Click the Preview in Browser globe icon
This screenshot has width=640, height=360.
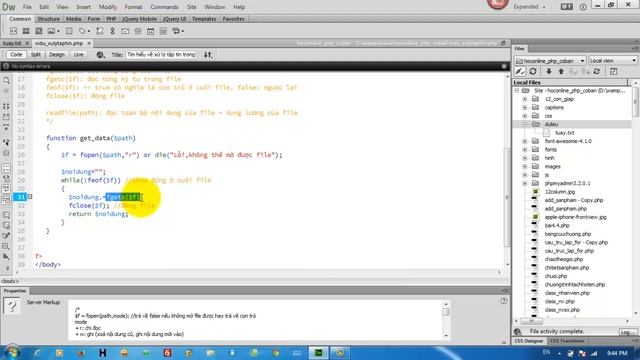100,55
